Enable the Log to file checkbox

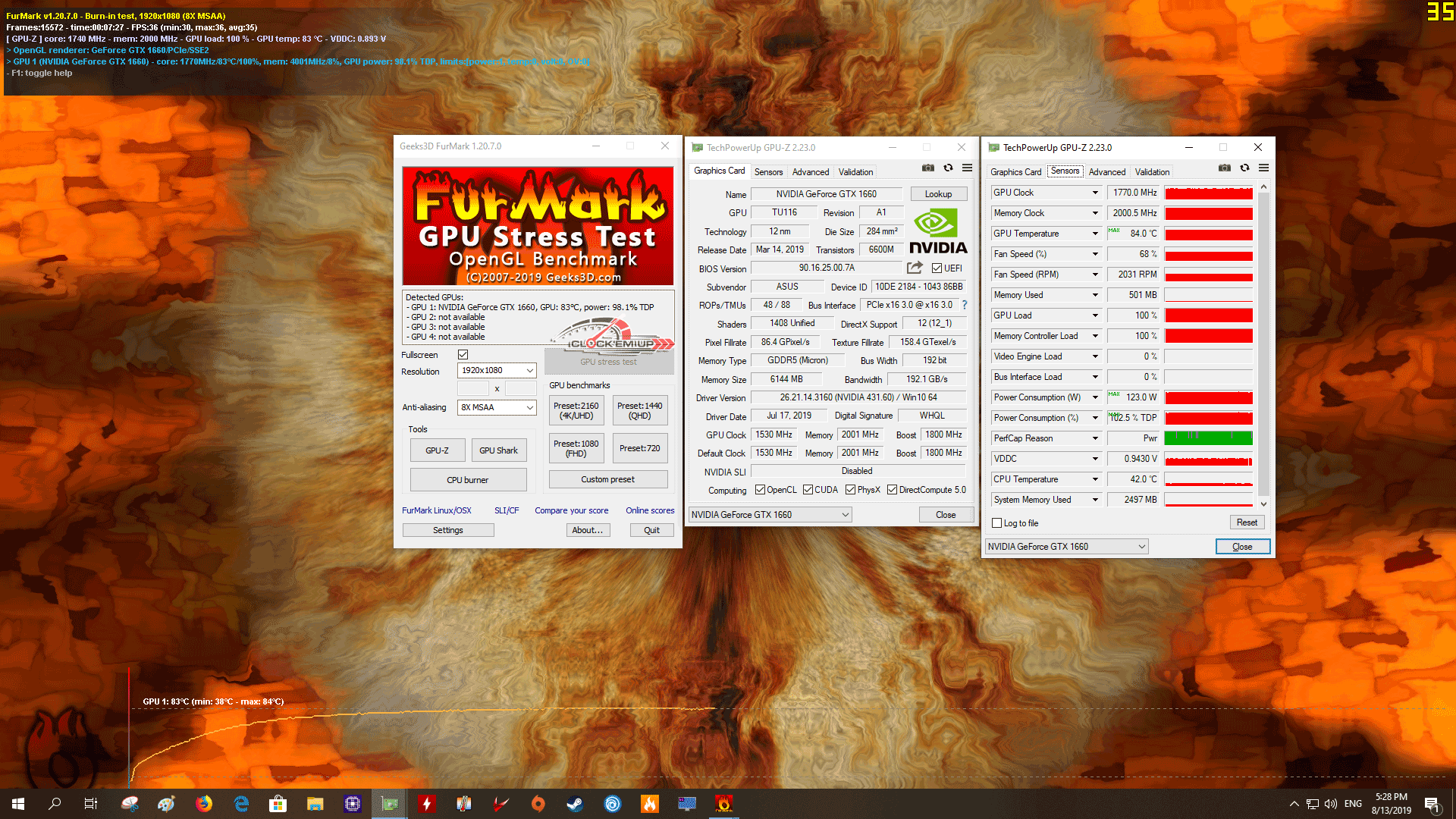997,523
